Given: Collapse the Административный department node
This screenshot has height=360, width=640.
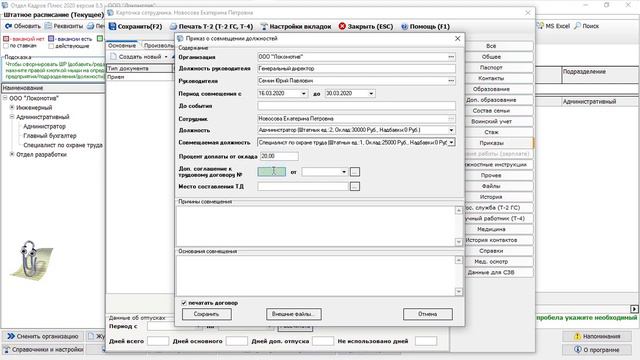Looking at the screenshot, I should click(x=12, y=117).
